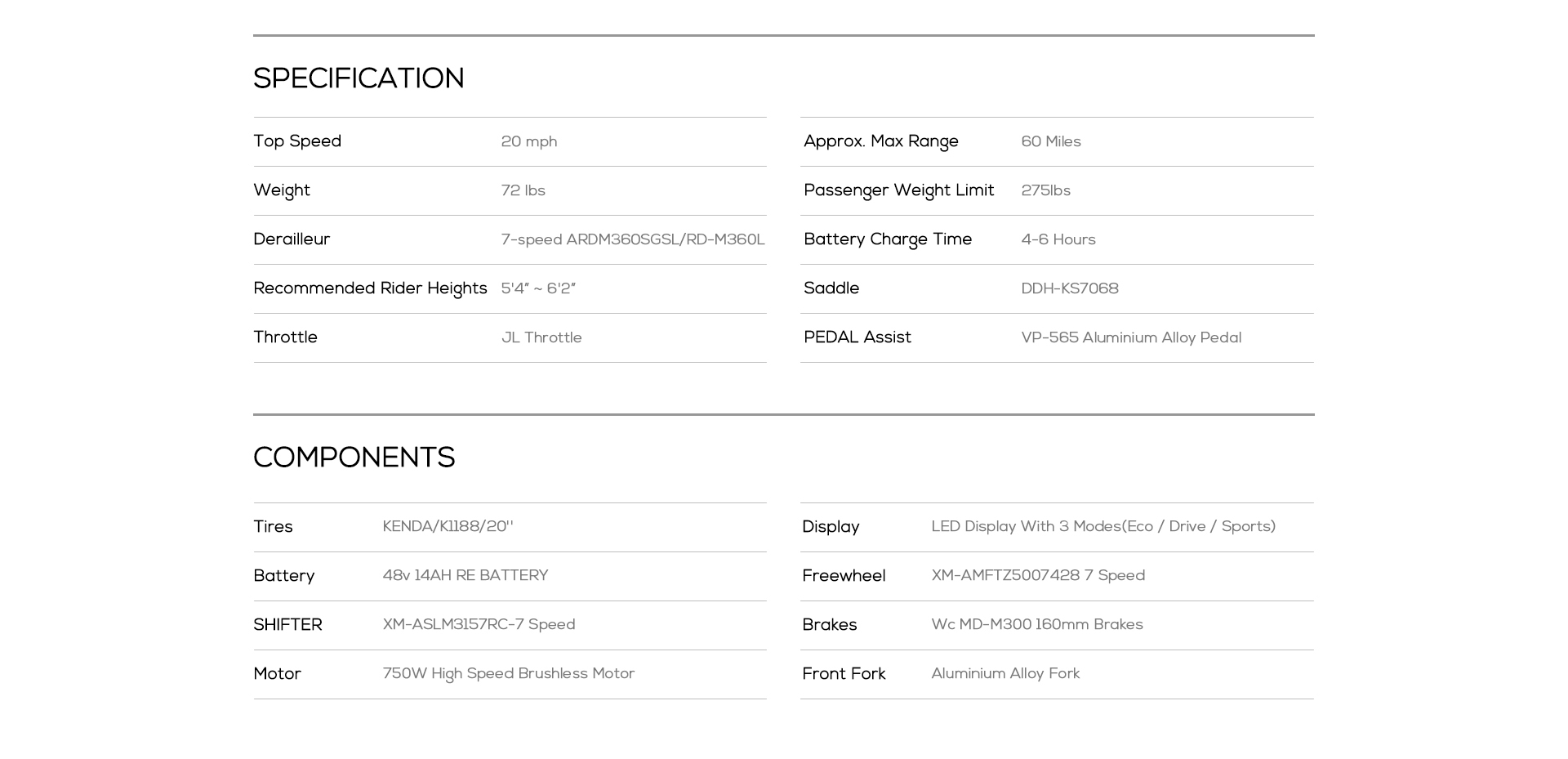The width and height of the screenshot is (1568, 759).
Task: Select the LED Display With 3 Modes text
Action: click(1103, 527)
